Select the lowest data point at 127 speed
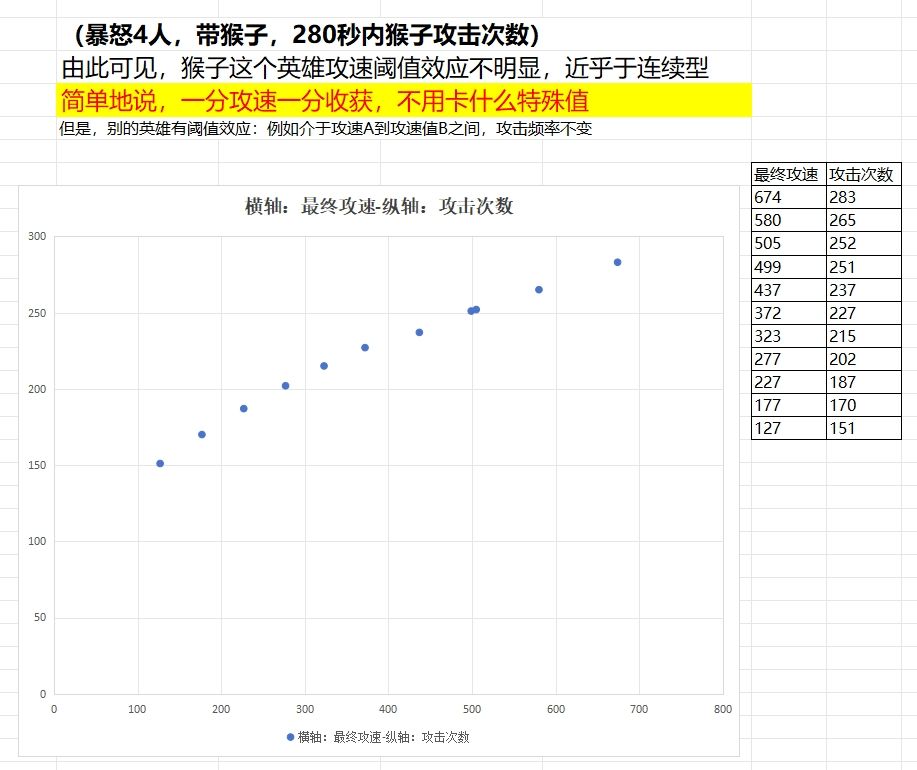 160,464
